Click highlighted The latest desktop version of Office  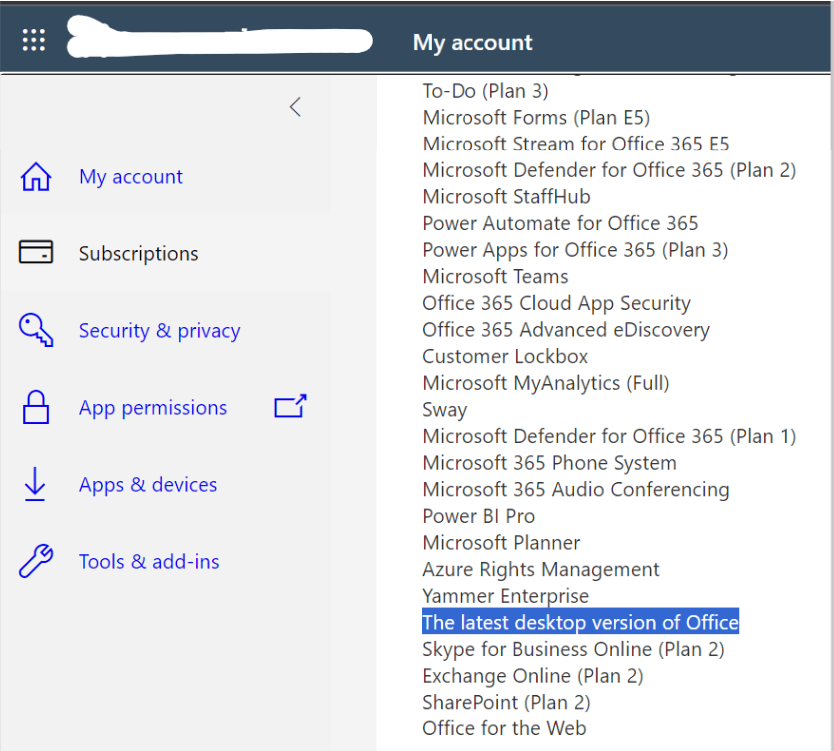[x=580, y=622]
